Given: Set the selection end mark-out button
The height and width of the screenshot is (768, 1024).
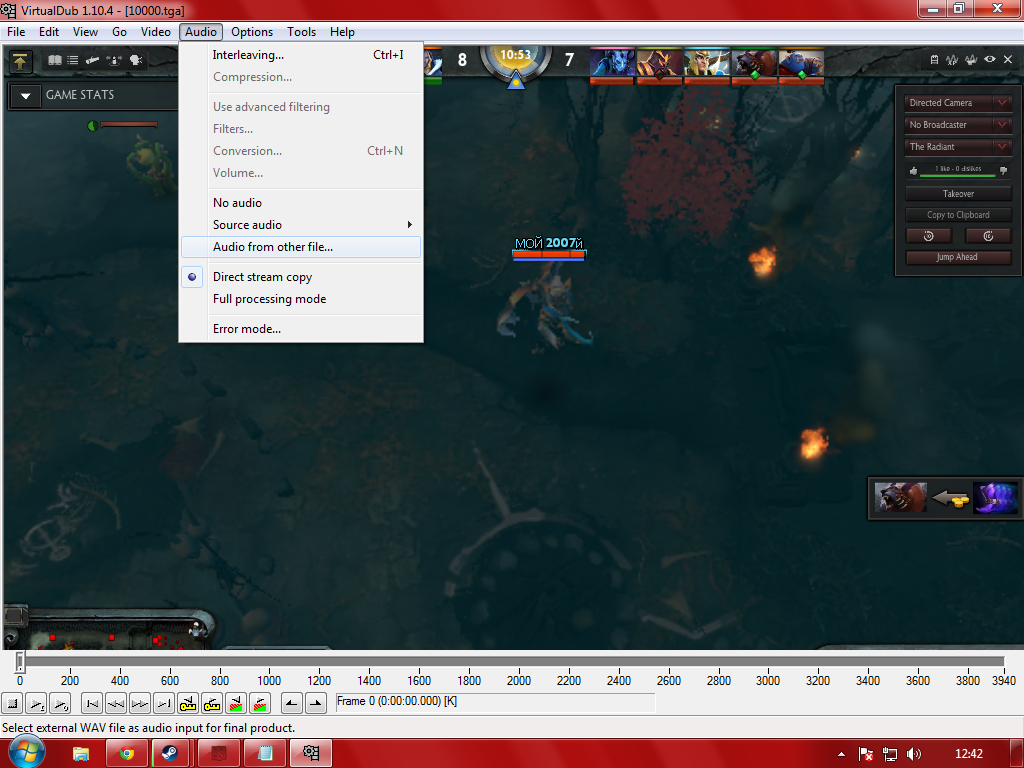Looking at the screenshot, I should click(316, 703).
